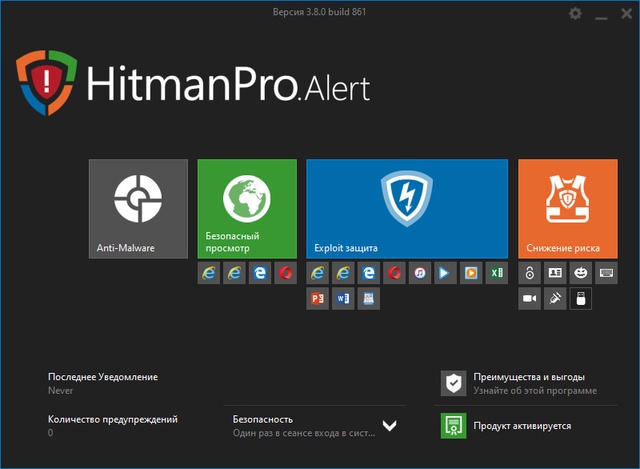Click the Продукт активируется license link
Image resolution: width=640 pixels, height=469 pixels.
coord(524,425)
